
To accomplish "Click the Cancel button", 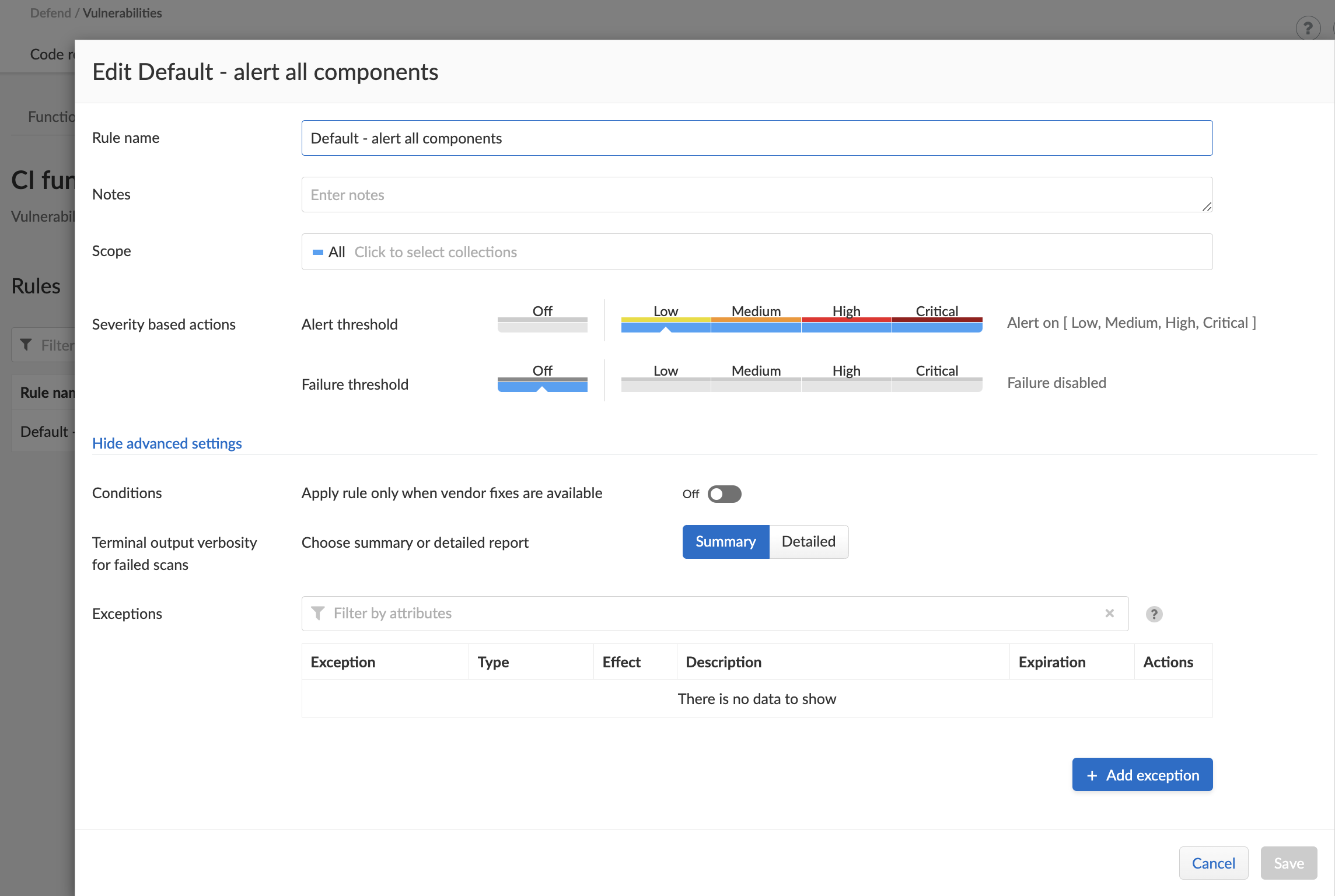I will [x=1213, y=863].
